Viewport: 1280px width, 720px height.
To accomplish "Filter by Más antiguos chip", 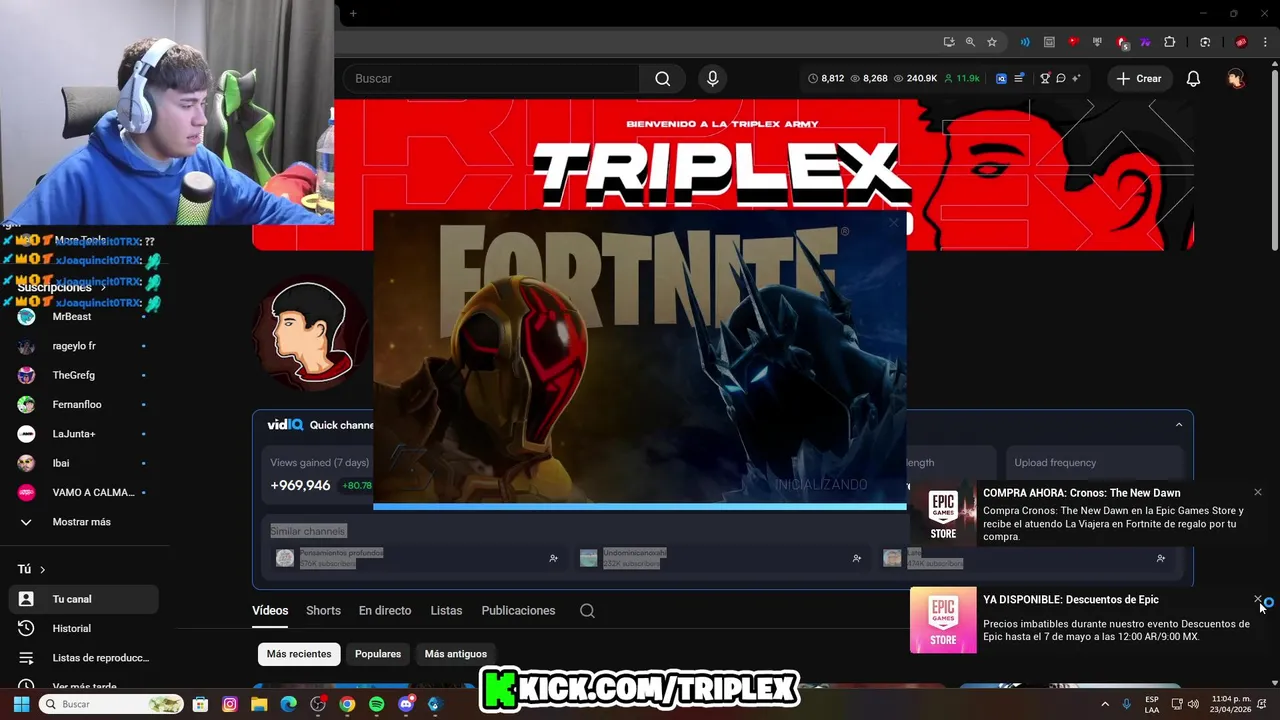I will (x=456, y=654).
